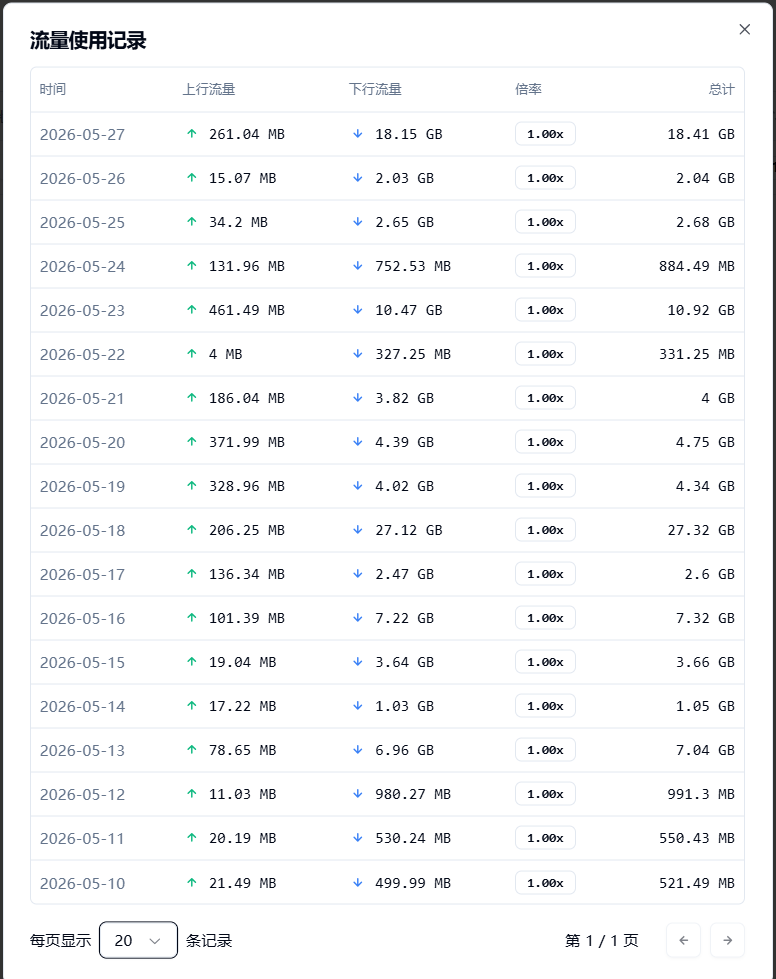Go to the previous page arrow
Image resolution: width=776 pixels, height=979 pixels.
point(683,940)
